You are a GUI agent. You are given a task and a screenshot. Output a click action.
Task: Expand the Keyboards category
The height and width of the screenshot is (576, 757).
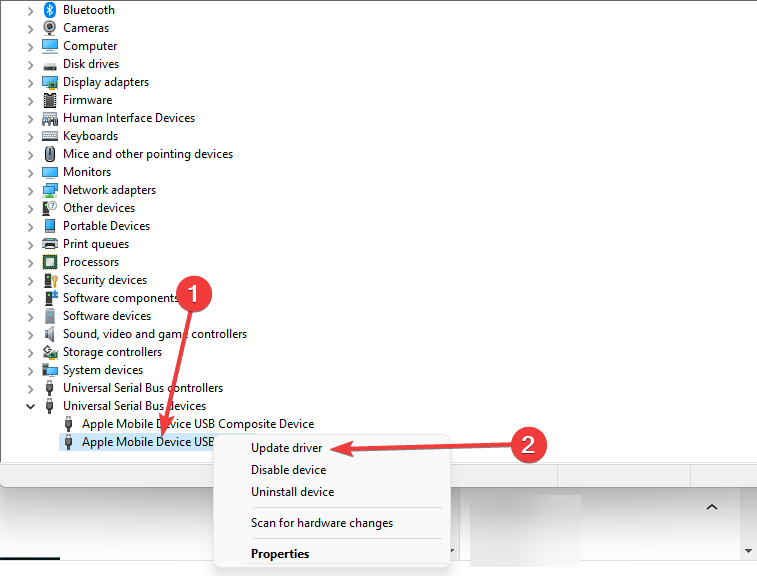coord(30,137)
